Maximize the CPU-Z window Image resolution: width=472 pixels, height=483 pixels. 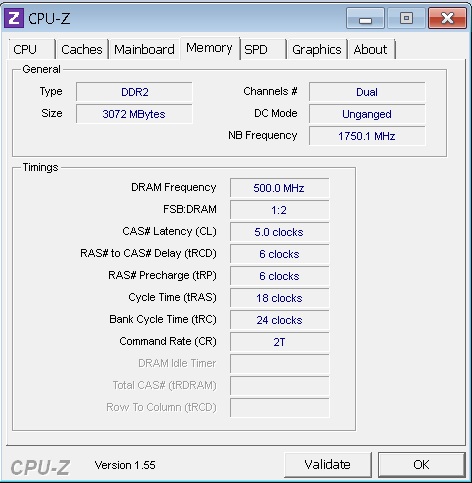pyautogui.click(x=406, y=18)
